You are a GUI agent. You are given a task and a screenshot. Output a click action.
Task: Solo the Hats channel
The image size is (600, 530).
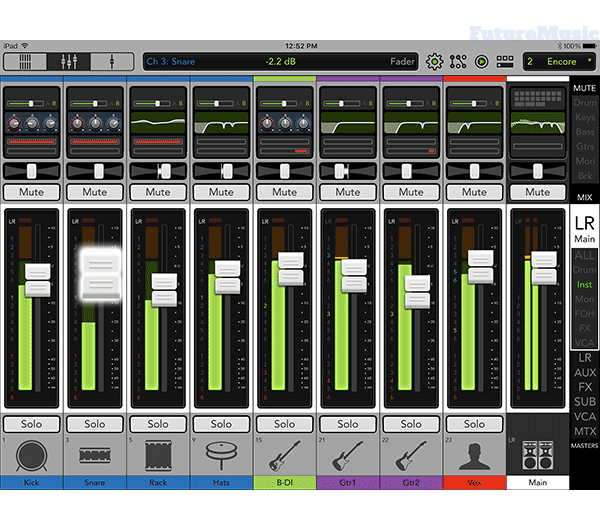tap(221, 424)
